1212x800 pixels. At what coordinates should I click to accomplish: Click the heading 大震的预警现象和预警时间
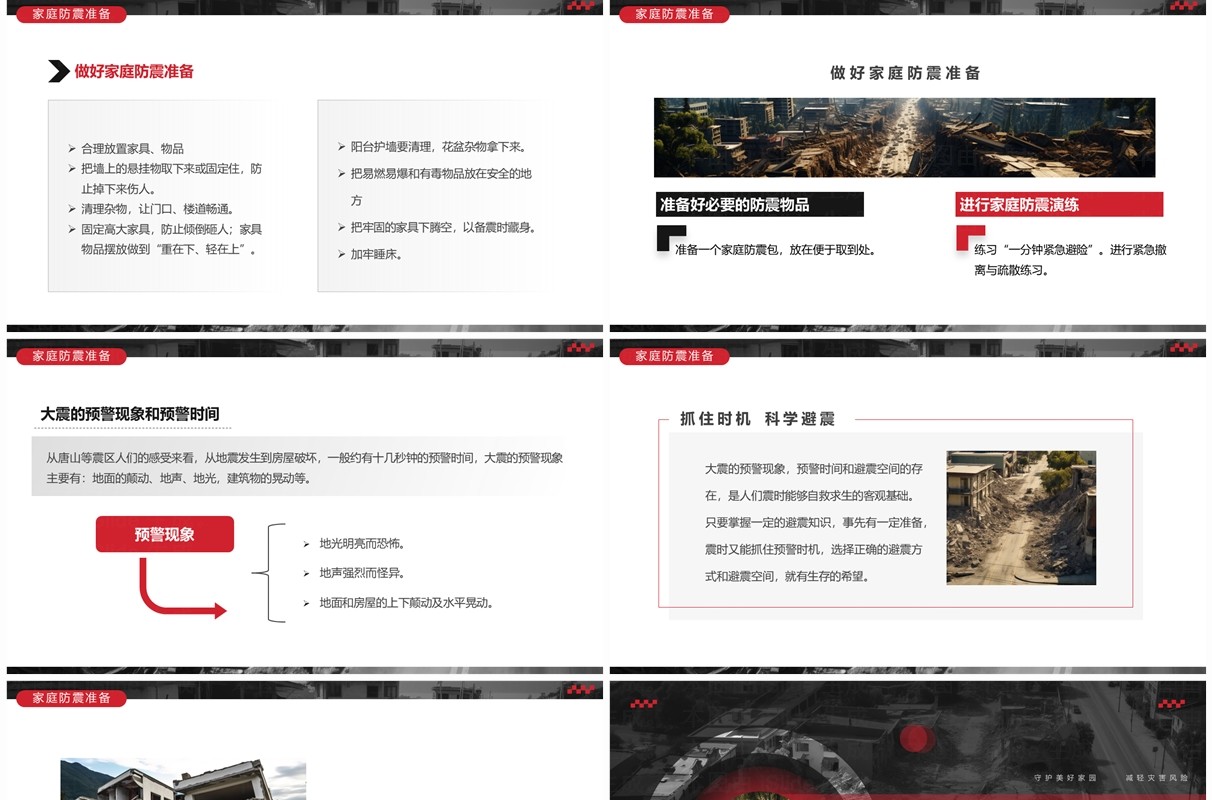[x=130, y=414]
